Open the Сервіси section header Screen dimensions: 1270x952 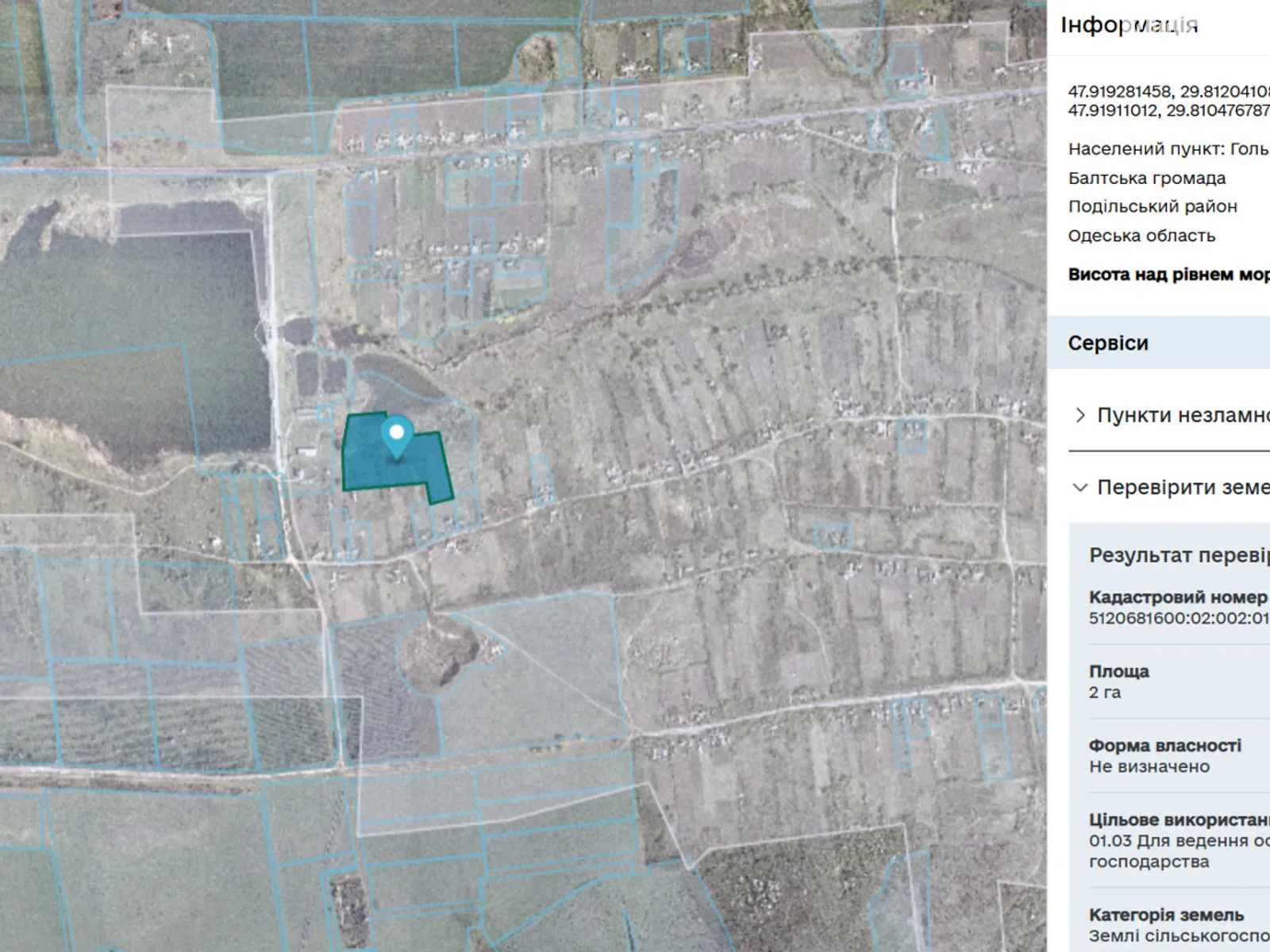(1108, 343)
